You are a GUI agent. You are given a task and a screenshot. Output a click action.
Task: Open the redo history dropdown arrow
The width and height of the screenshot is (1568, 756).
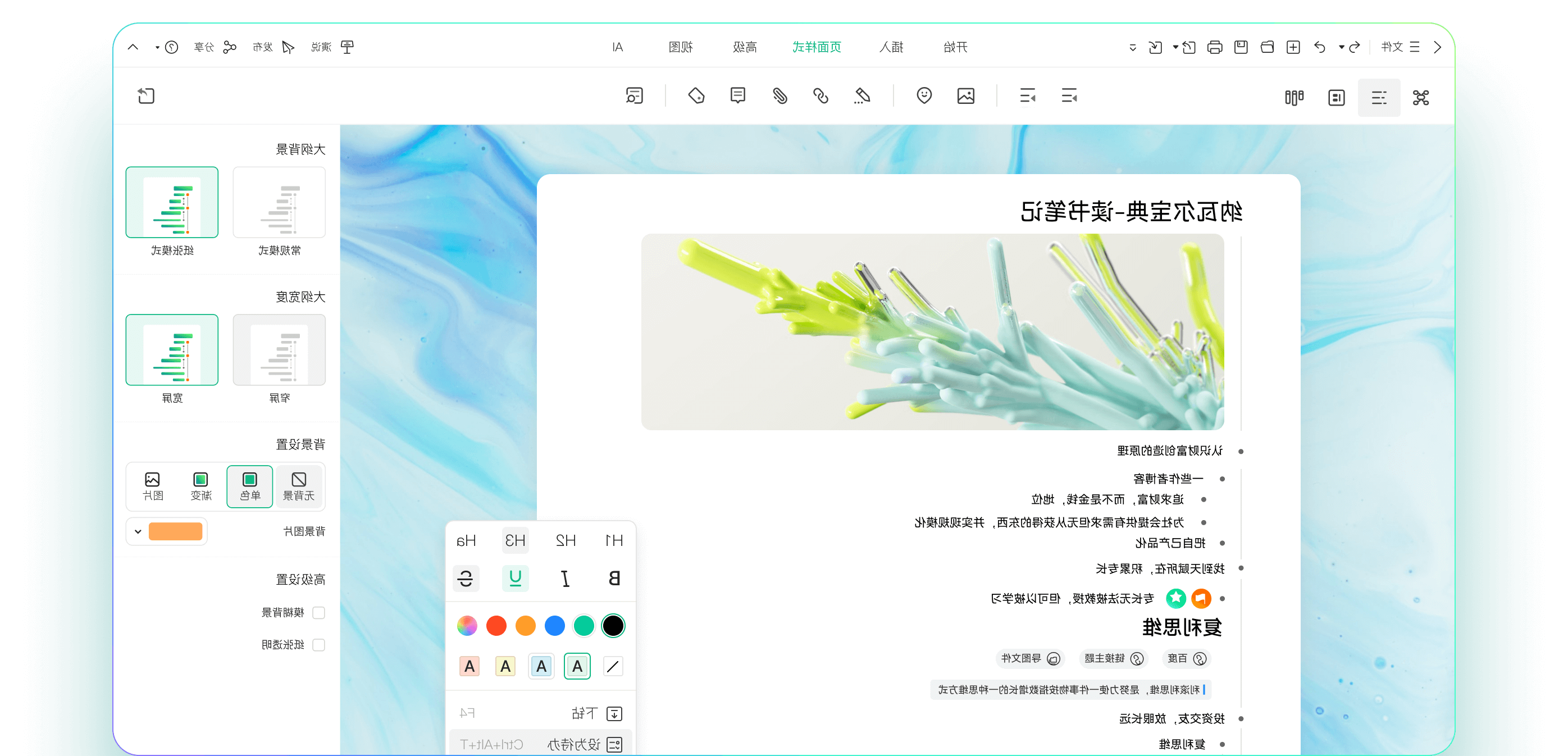coord(1341,47)
